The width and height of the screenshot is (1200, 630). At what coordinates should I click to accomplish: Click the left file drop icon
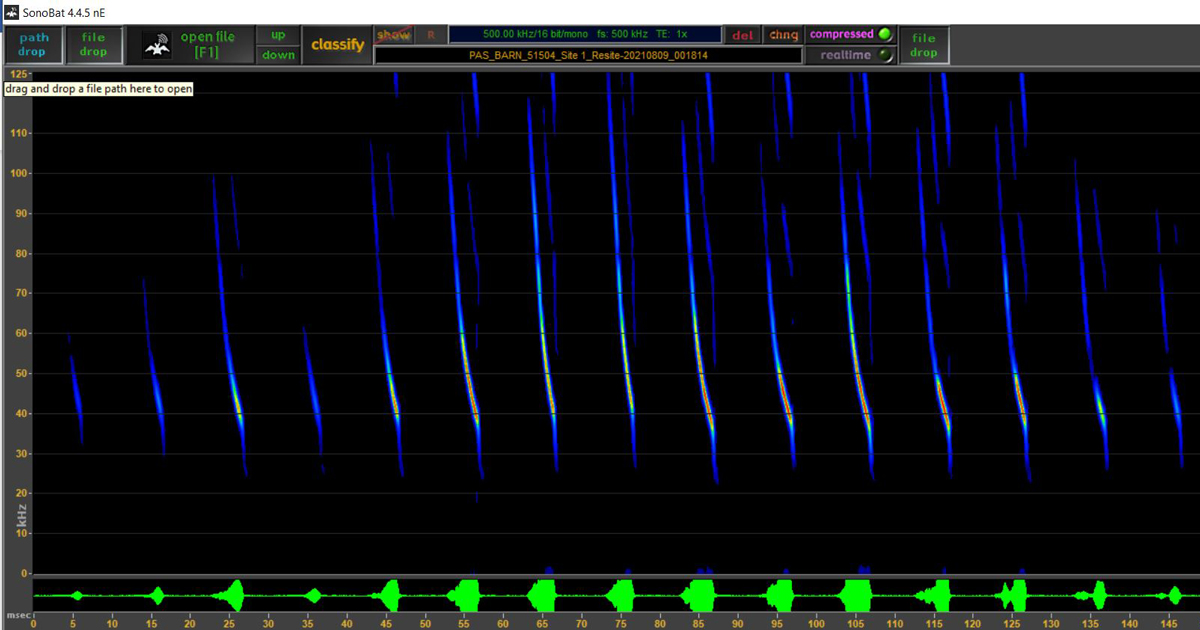point(94,44)
